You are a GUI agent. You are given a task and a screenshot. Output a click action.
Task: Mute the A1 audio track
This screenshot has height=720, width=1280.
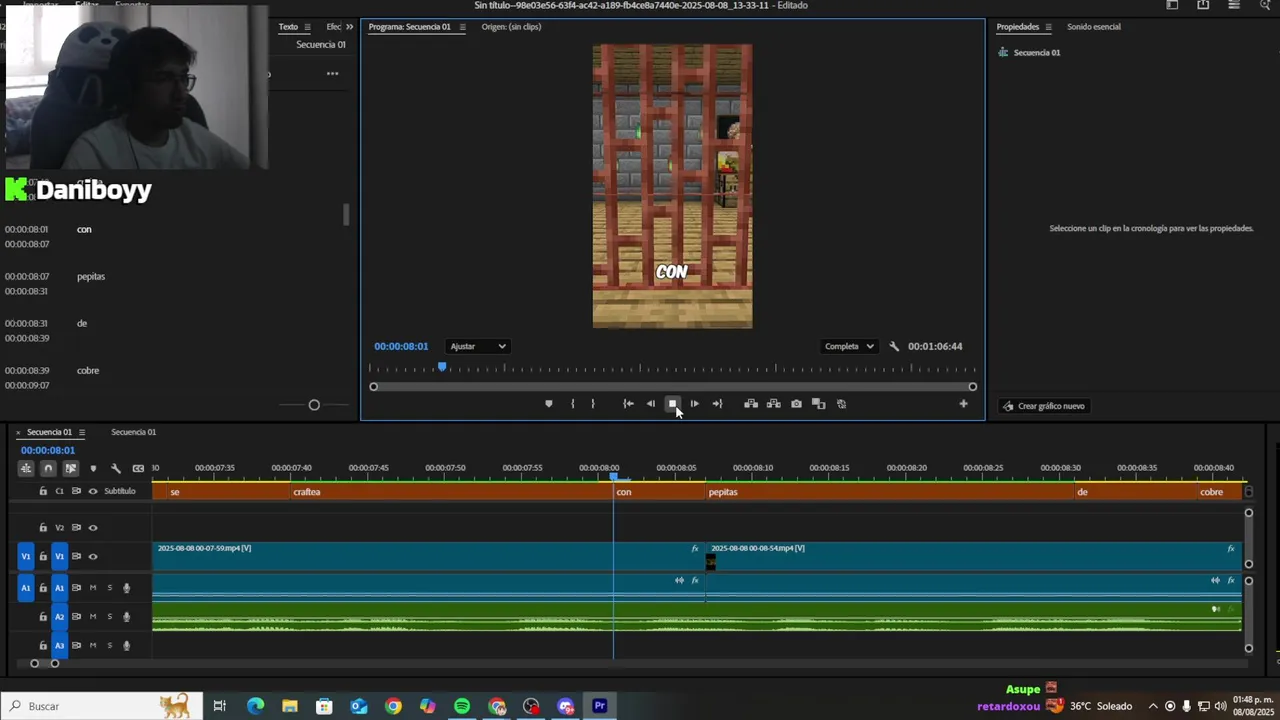[93, 588]
